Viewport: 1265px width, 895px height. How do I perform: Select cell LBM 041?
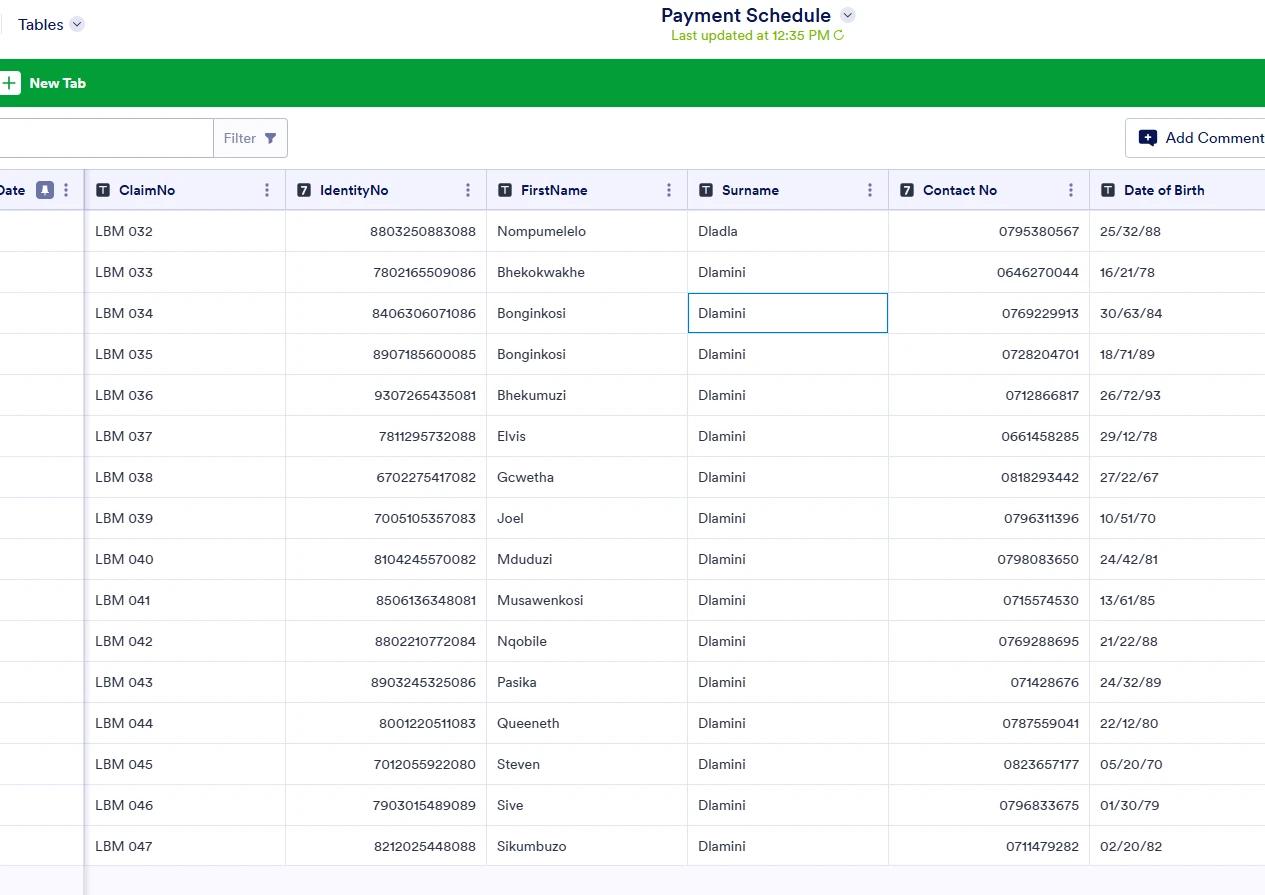tap(185, 600)
